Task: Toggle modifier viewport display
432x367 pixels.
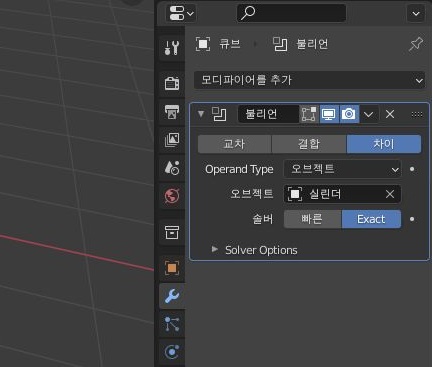Action: 329,114
